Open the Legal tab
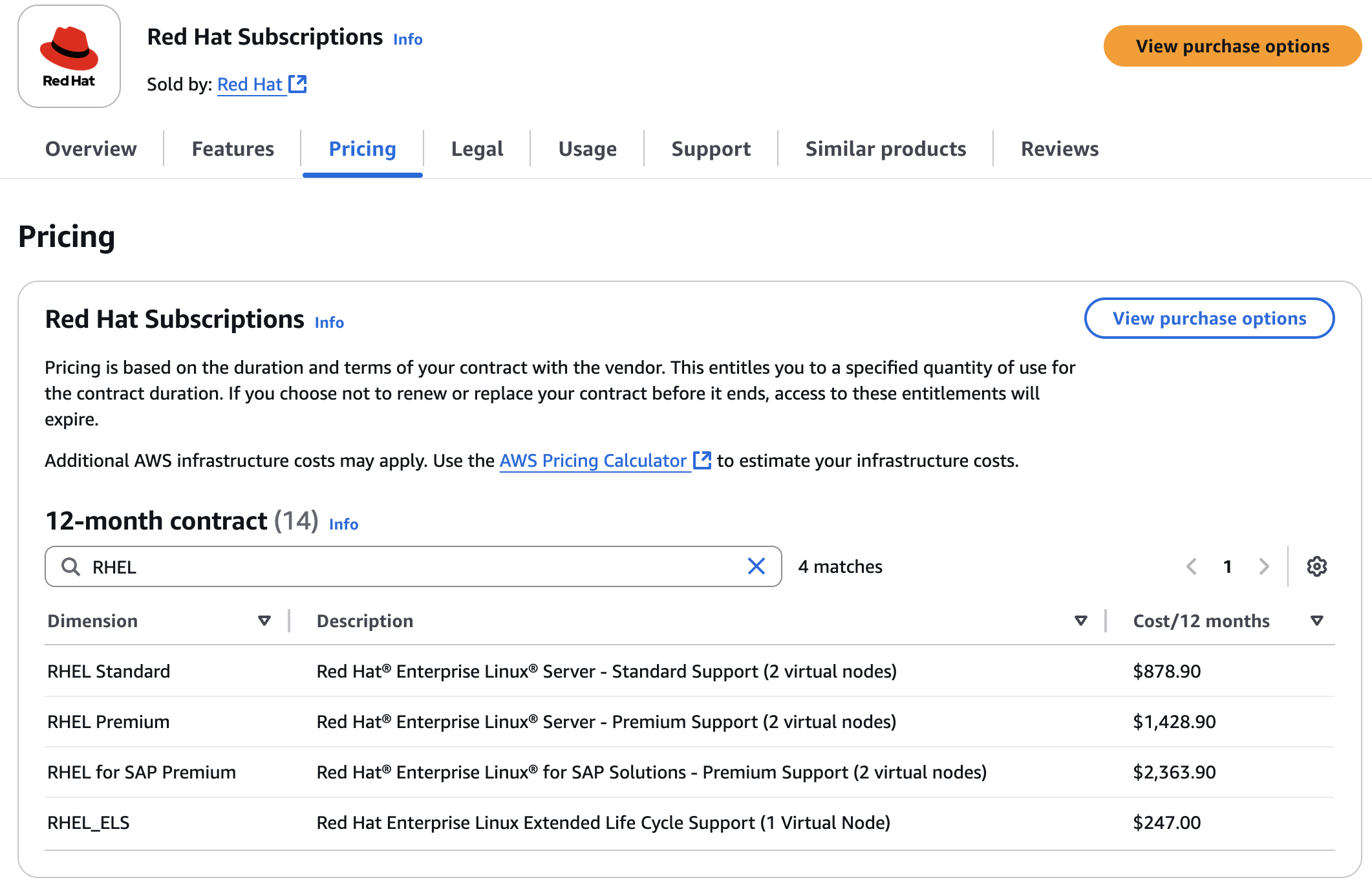The height and width of the screenshot is (891, 1372). pos(477,149)
